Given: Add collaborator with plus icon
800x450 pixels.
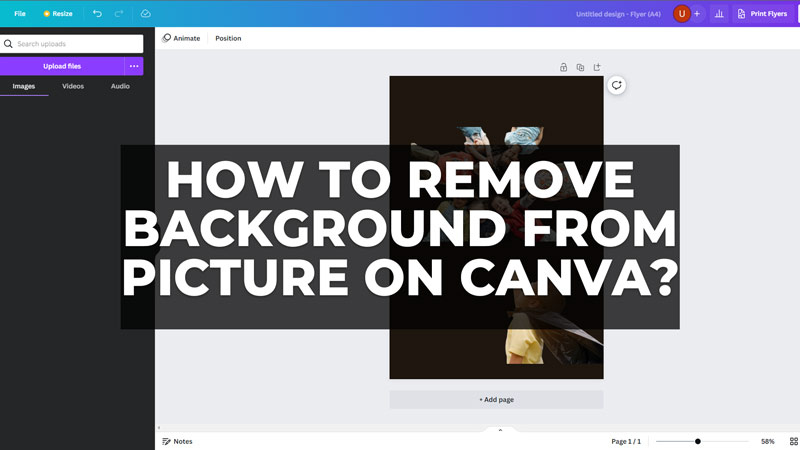Looking at the screenshot, I should point(697,14).
